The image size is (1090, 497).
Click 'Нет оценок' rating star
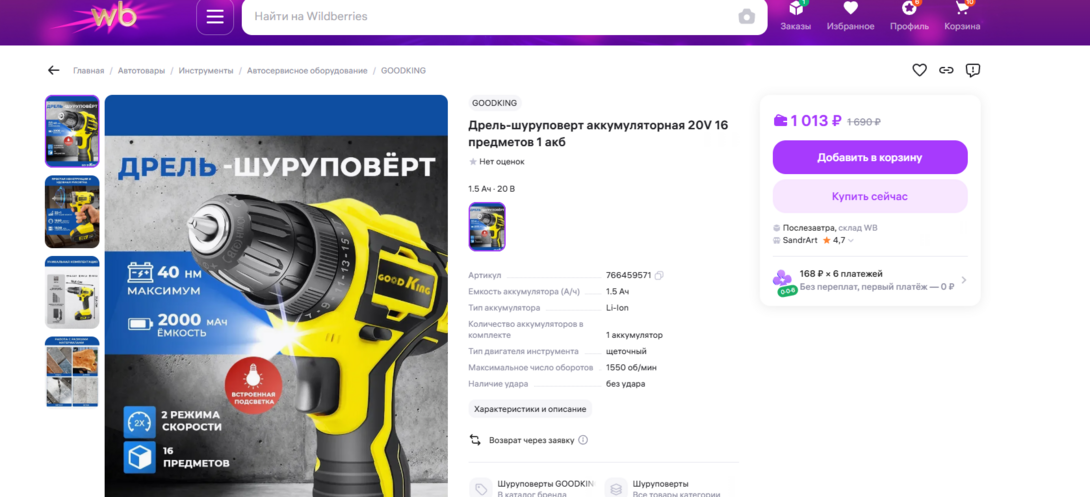click(x=473, y=162)
